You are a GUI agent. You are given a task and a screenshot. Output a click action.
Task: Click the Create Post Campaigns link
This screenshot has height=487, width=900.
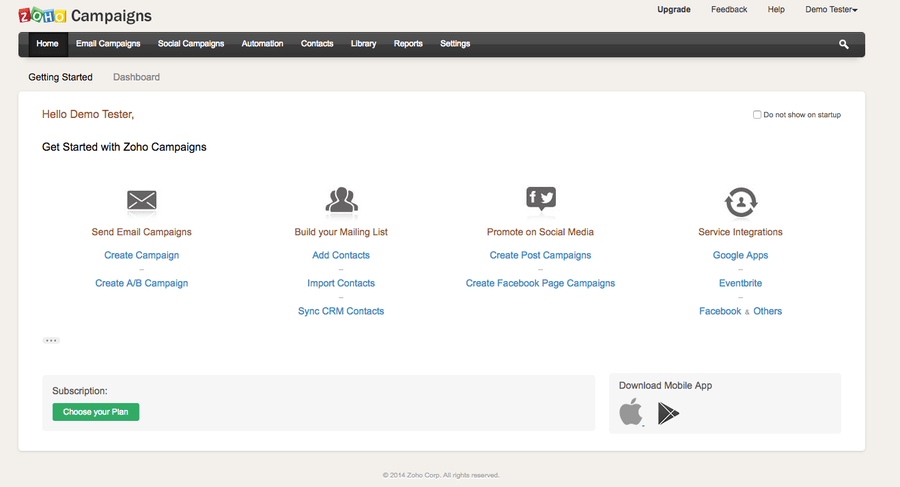(540, 255)
